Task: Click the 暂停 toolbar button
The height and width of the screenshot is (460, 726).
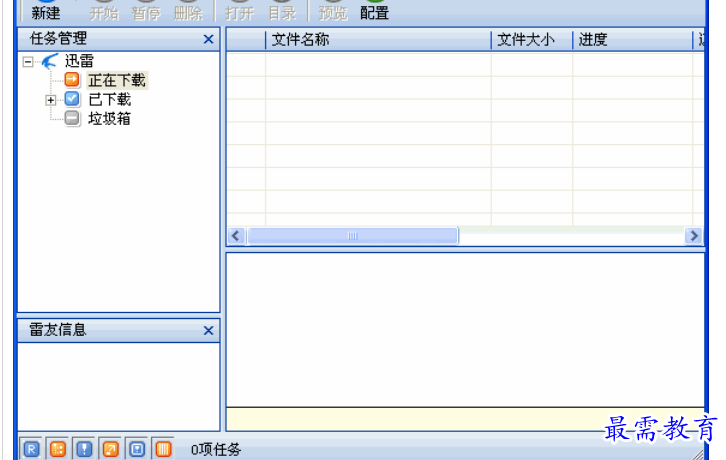Action: coord(146,11)
